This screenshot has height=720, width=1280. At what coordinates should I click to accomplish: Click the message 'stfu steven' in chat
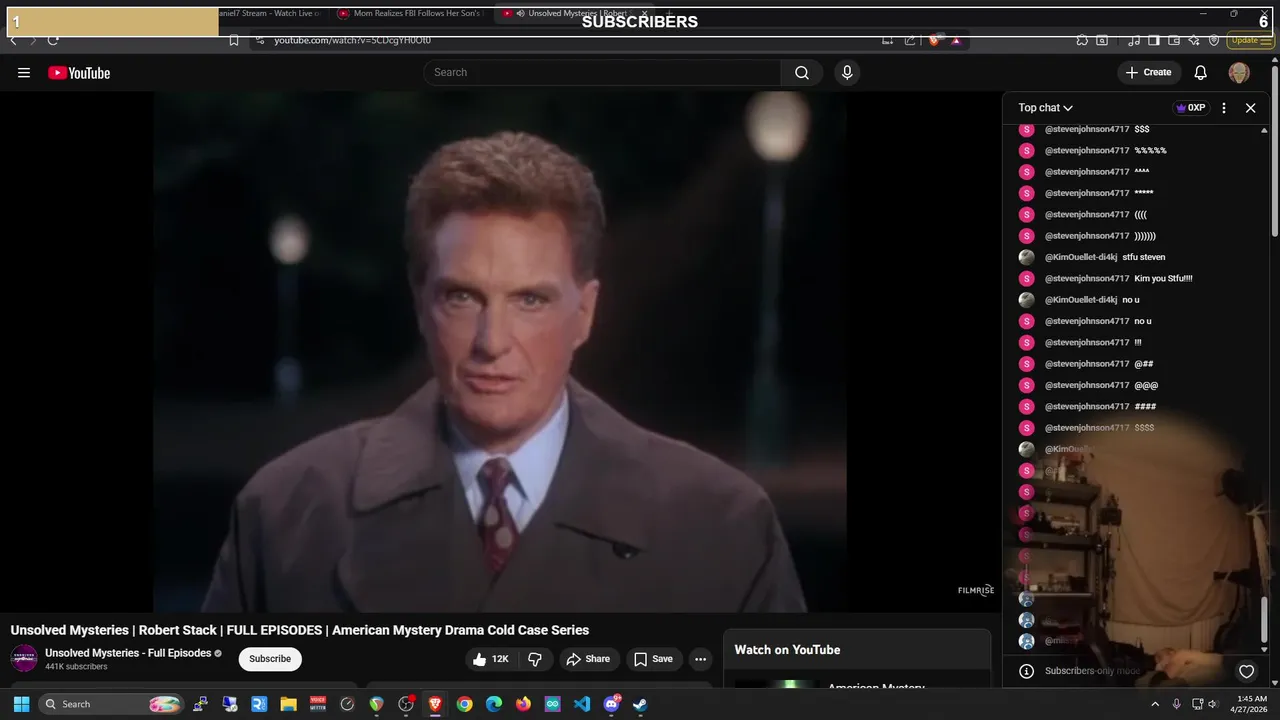point(1143,257)
